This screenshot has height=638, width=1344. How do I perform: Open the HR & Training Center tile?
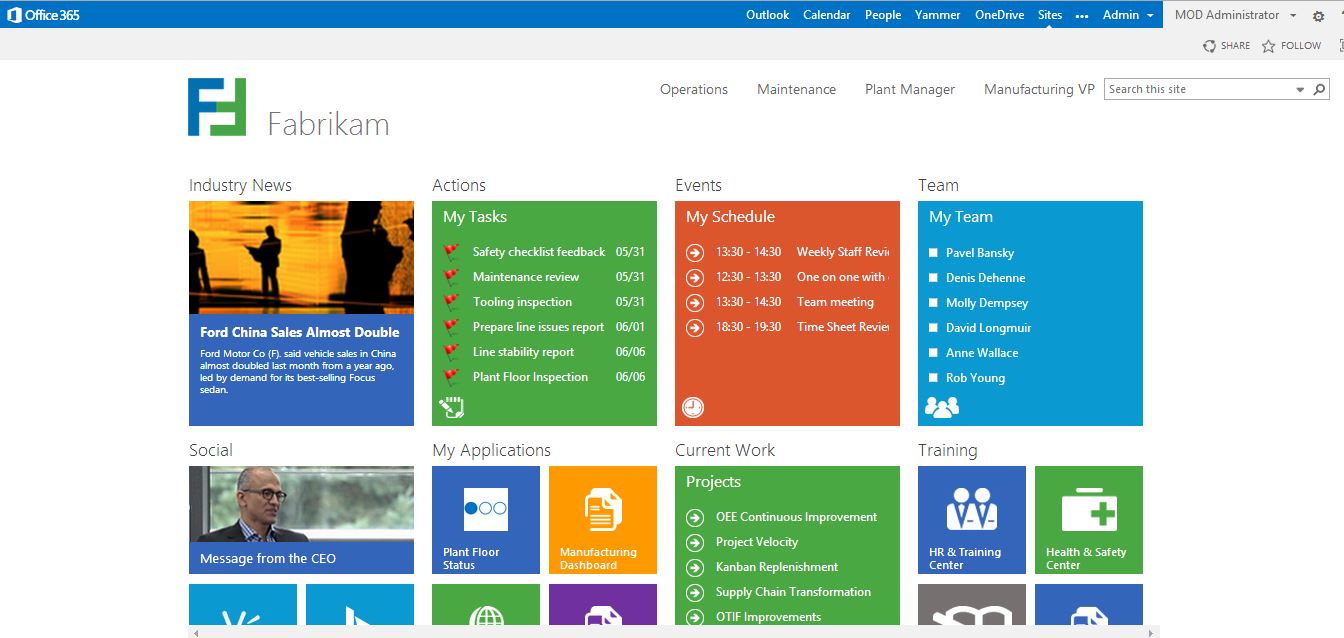tap(972, 520)
